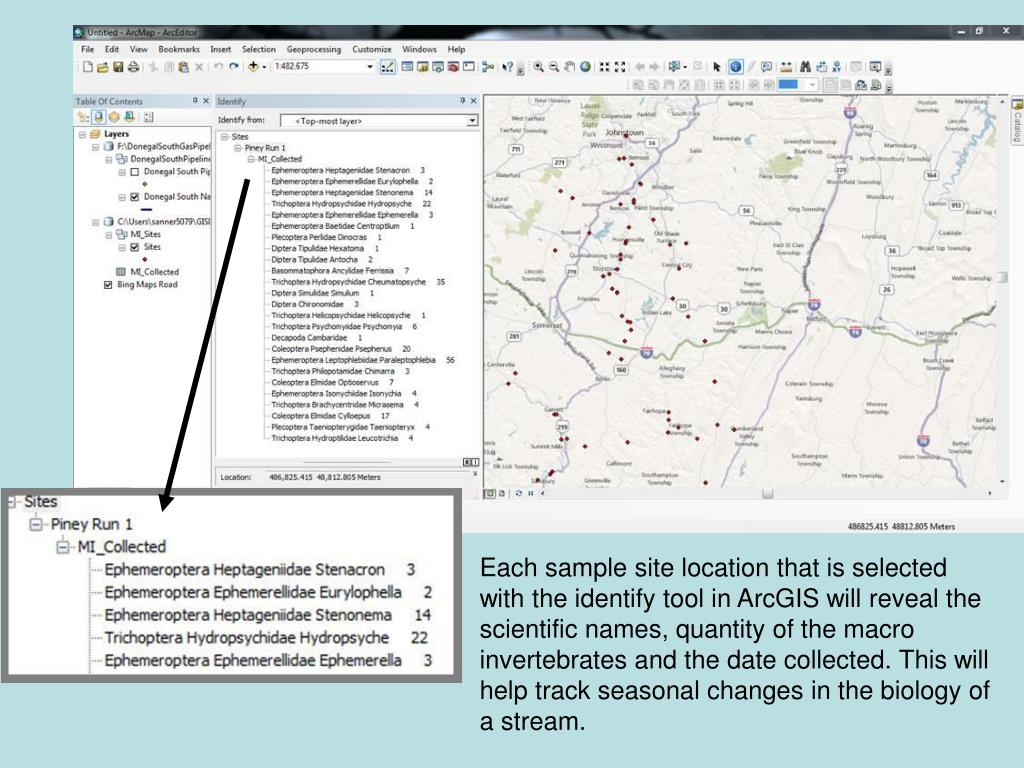Collapse the Layers group in Table Of Contents
Screen dimensions: 1024x768
click(82, 134)
